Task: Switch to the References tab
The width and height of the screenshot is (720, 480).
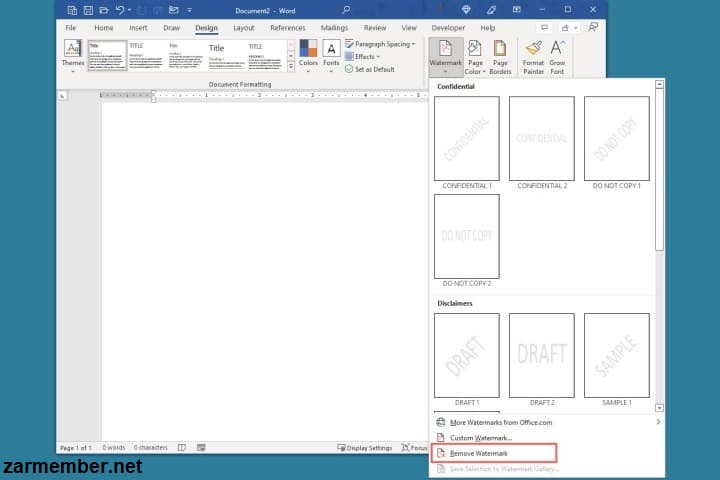Action: [288, 28]
